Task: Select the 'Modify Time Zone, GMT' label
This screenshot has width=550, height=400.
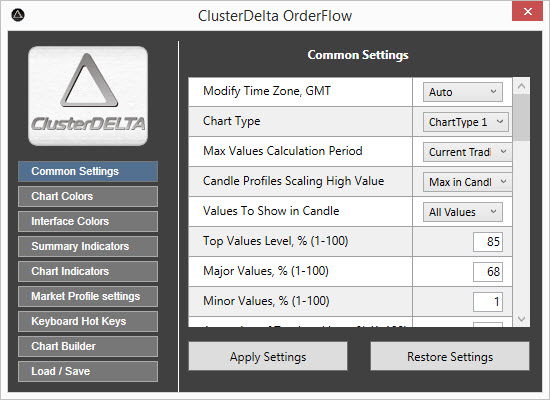Action: click(x=267, y=91)
